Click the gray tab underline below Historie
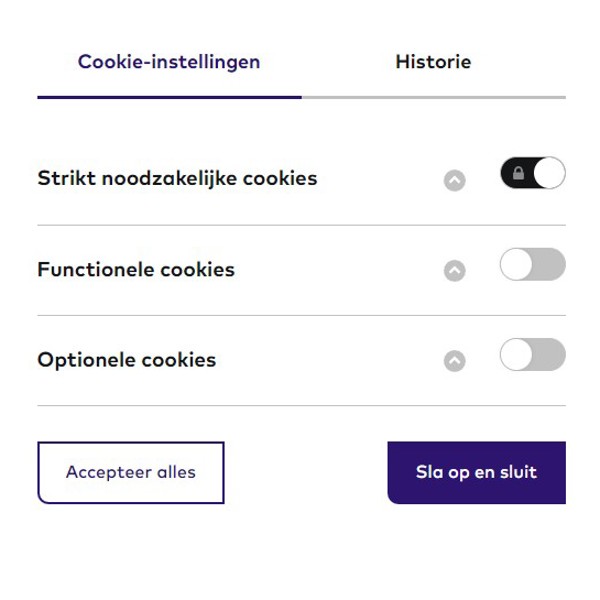The width and height of the screenshot is (600, 600). [433, 97]
